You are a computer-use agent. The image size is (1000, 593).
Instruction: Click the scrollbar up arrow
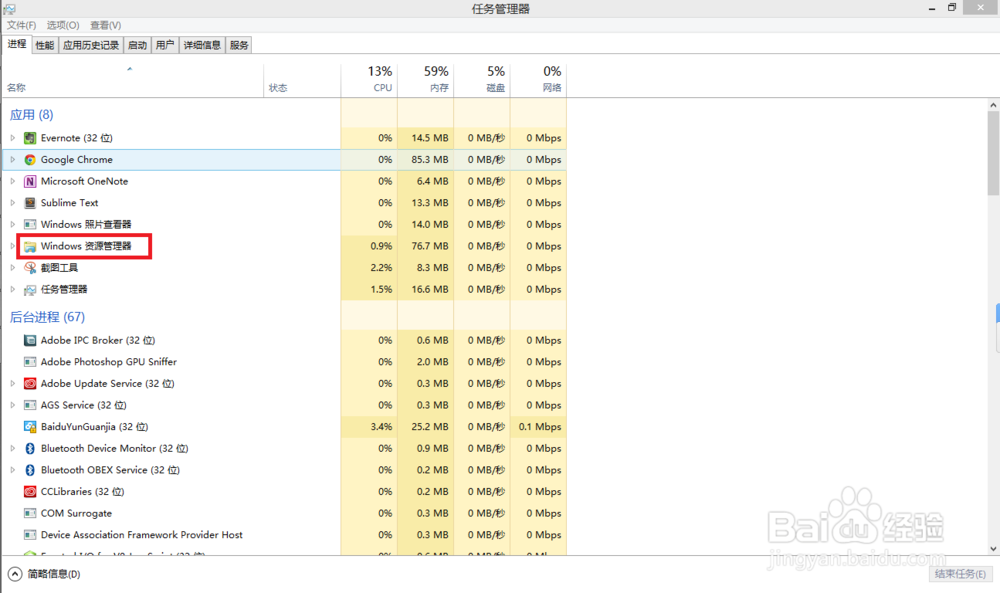pos(993,105)
